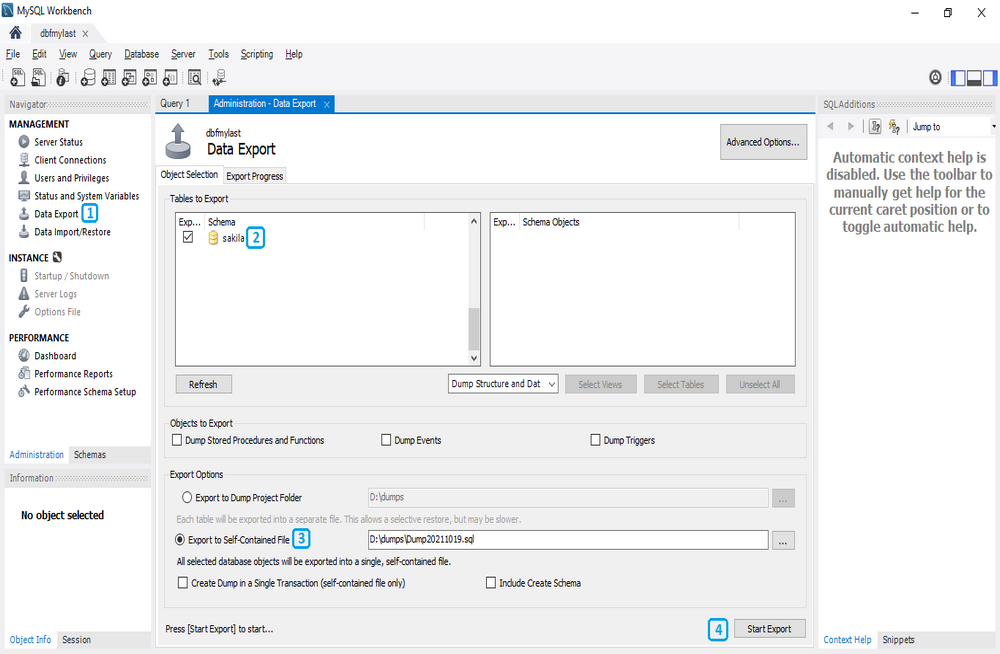Open the Scripting menu
Viewport: 1000px width, 654px height.
[257, 54]
